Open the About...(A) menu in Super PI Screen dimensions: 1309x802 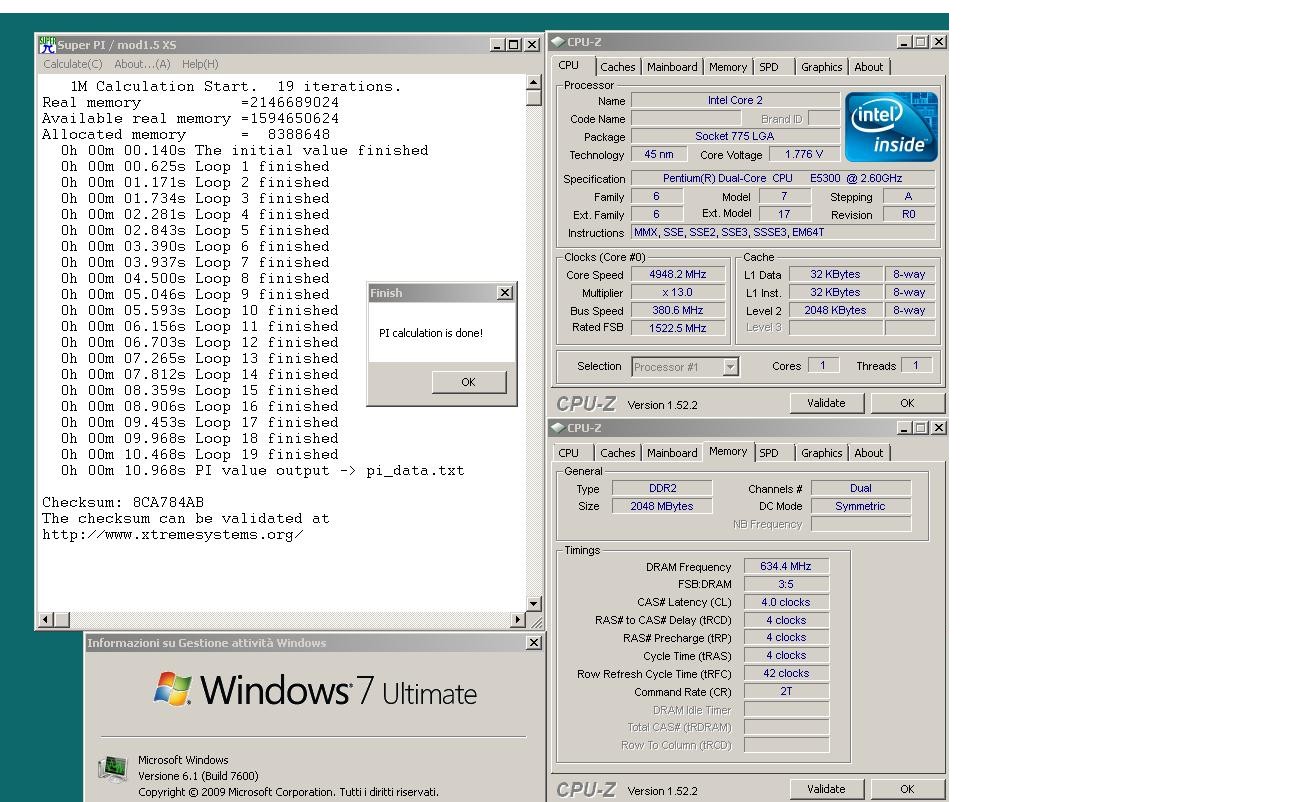(x=142, y=64)
